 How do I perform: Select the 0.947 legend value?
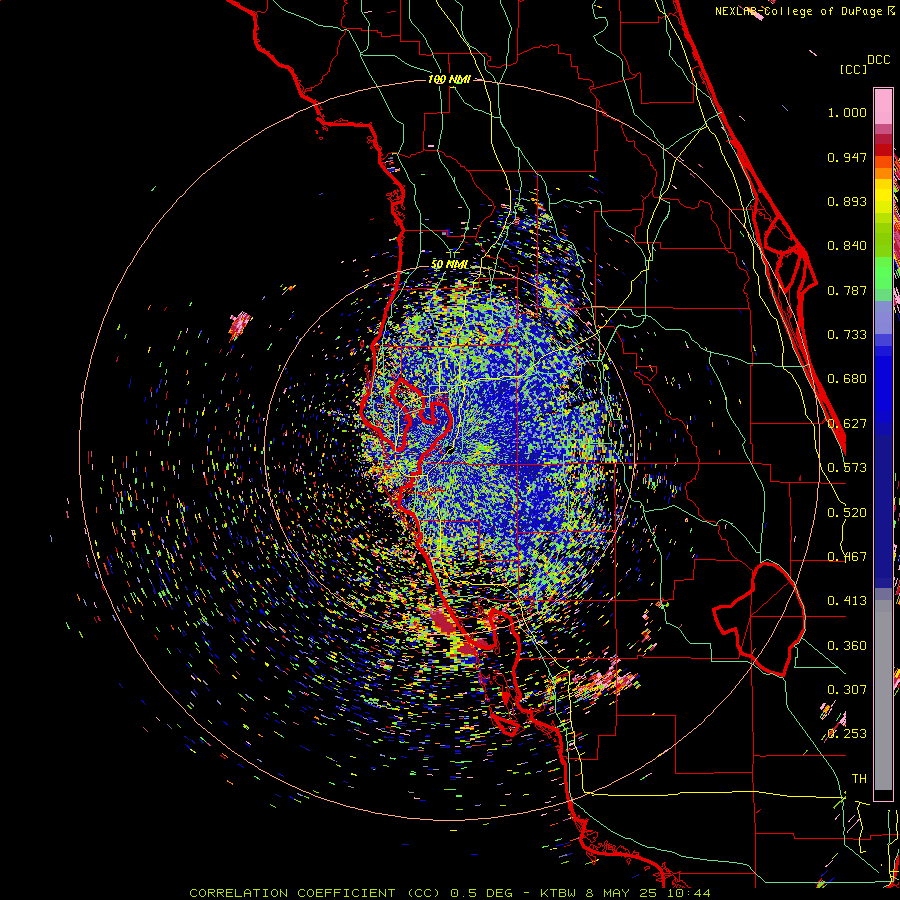tap(847, 157)
